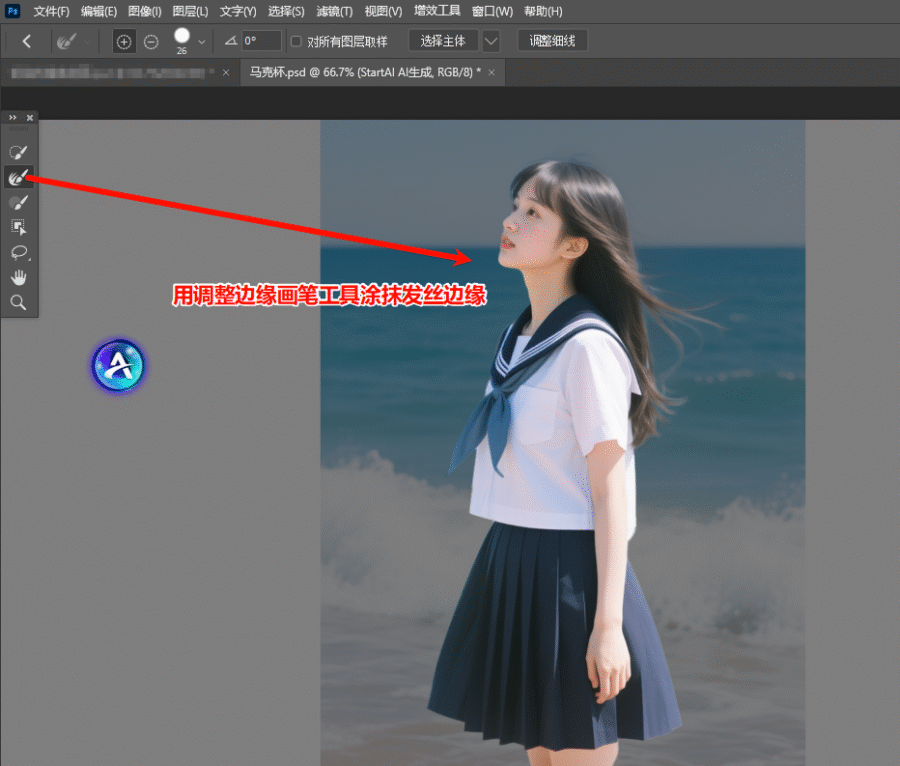Click the Photoshop Ps icon in the title bar
The image size is (900, 766).
coord(12,11)
